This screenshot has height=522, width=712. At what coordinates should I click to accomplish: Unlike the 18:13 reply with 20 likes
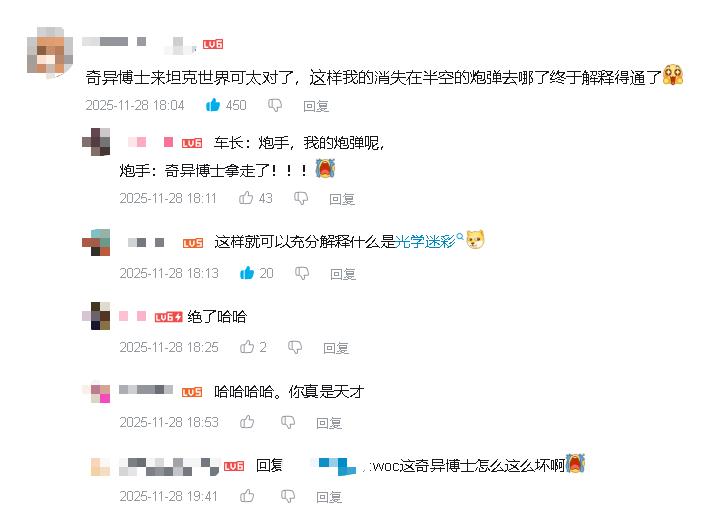[x=247, y=273]
